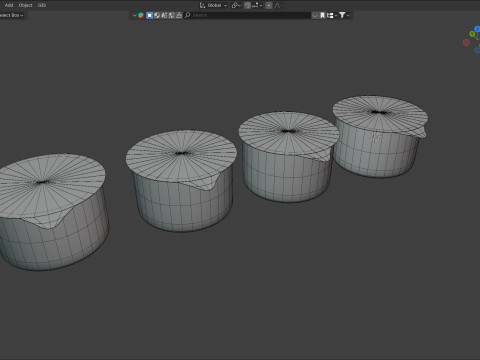Open the hierarchy display dropdown icon
Viewport: 480px width, 360px height.
click(331, 15)
